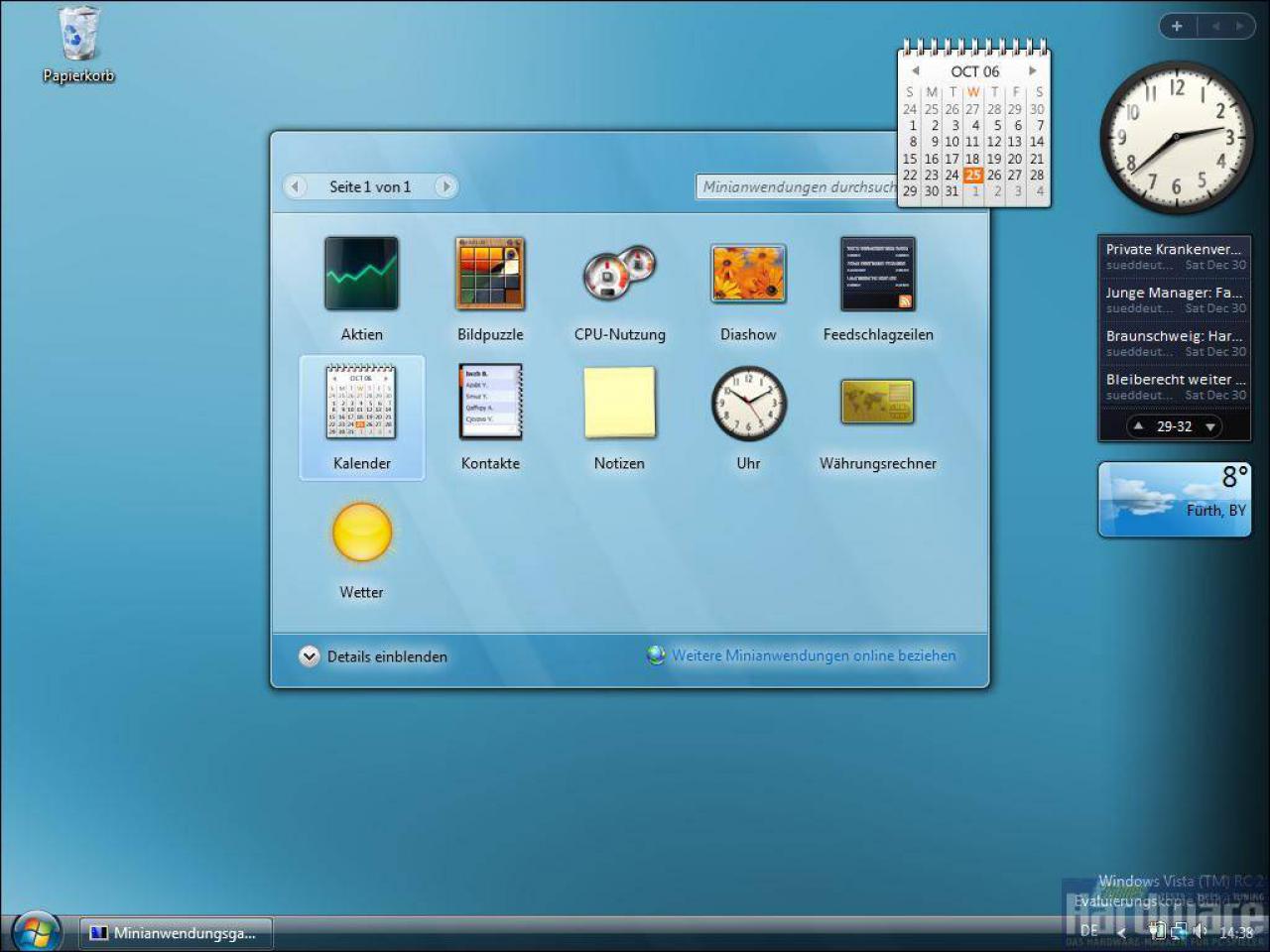Select the Währungsrechner gadget icon
The height and width of the screenshot is (952, 1270).
coord(877,402)
